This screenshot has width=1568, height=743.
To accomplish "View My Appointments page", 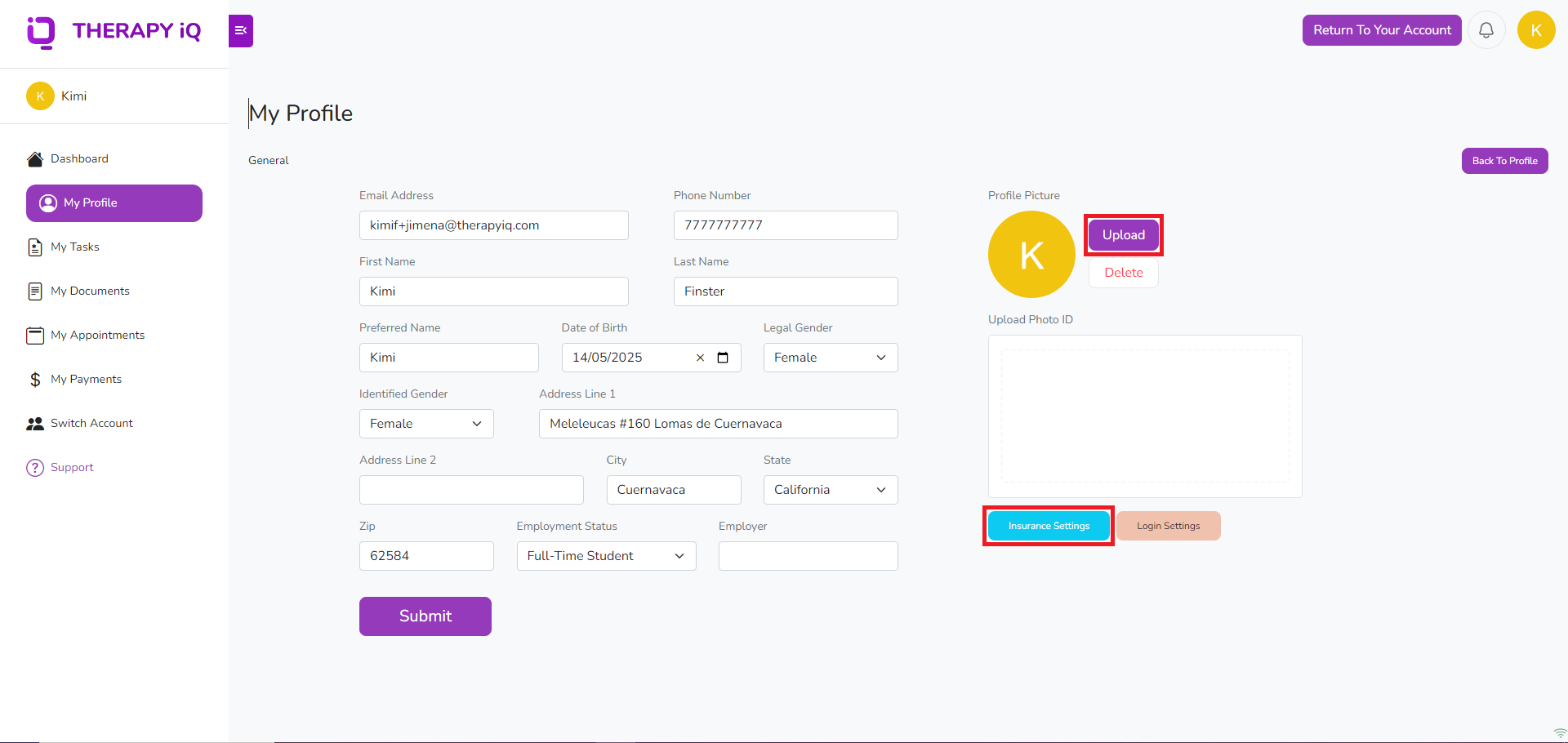I will click(x=98, y=335).
